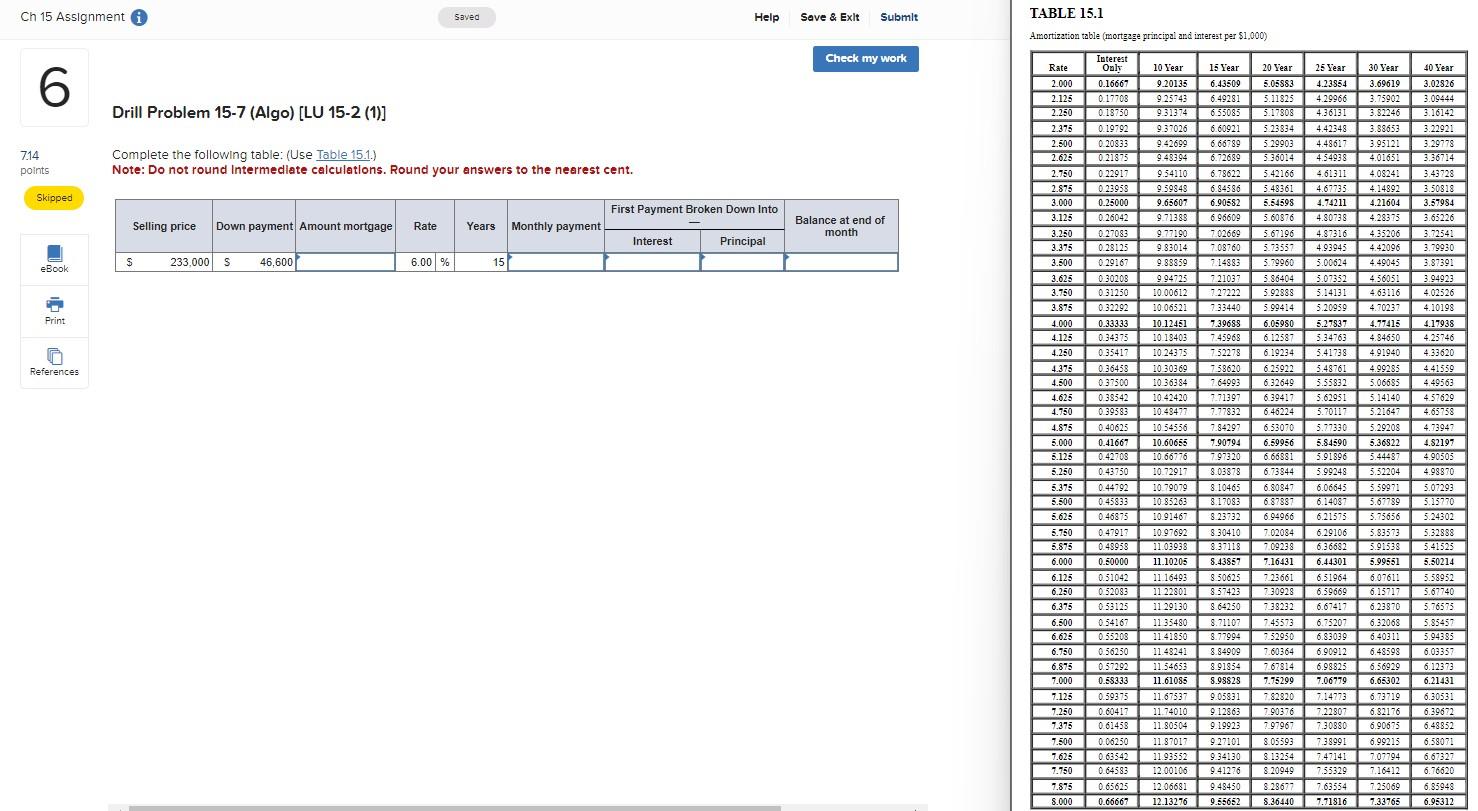Viewport: 1478px width, 811px height.
Task: Click the Submit link
Action: [x=898, y=17]
